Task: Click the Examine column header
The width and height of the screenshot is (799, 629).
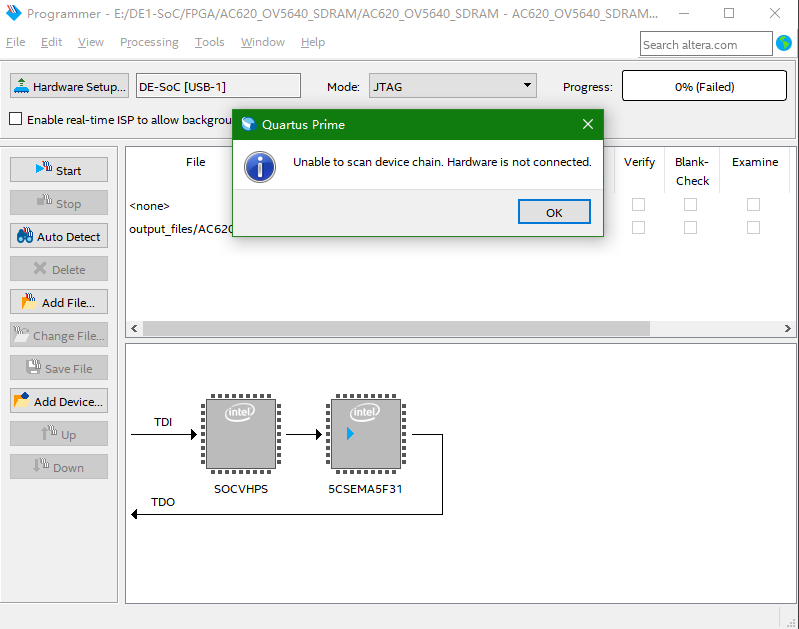Action: pos(755,162)
